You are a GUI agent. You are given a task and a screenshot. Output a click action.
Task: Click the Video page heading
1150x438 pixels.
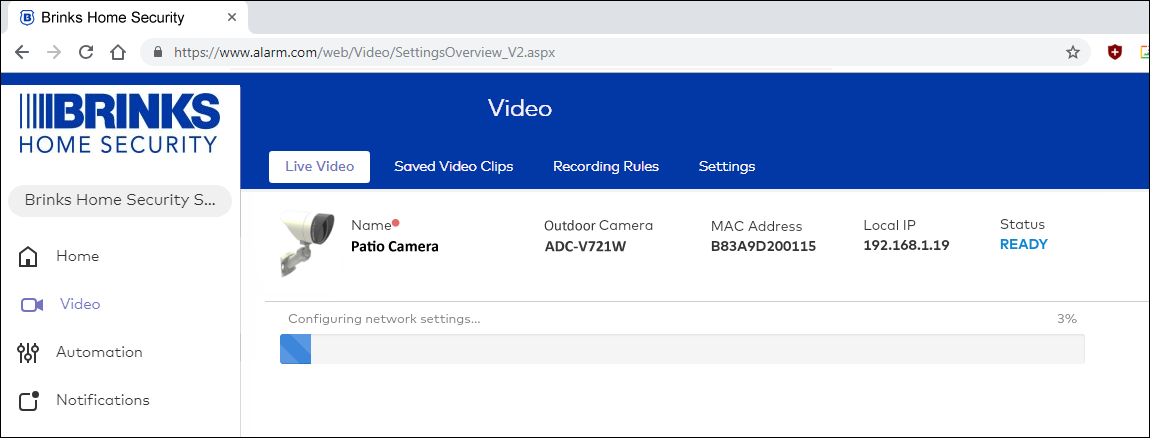pos(520,109)
